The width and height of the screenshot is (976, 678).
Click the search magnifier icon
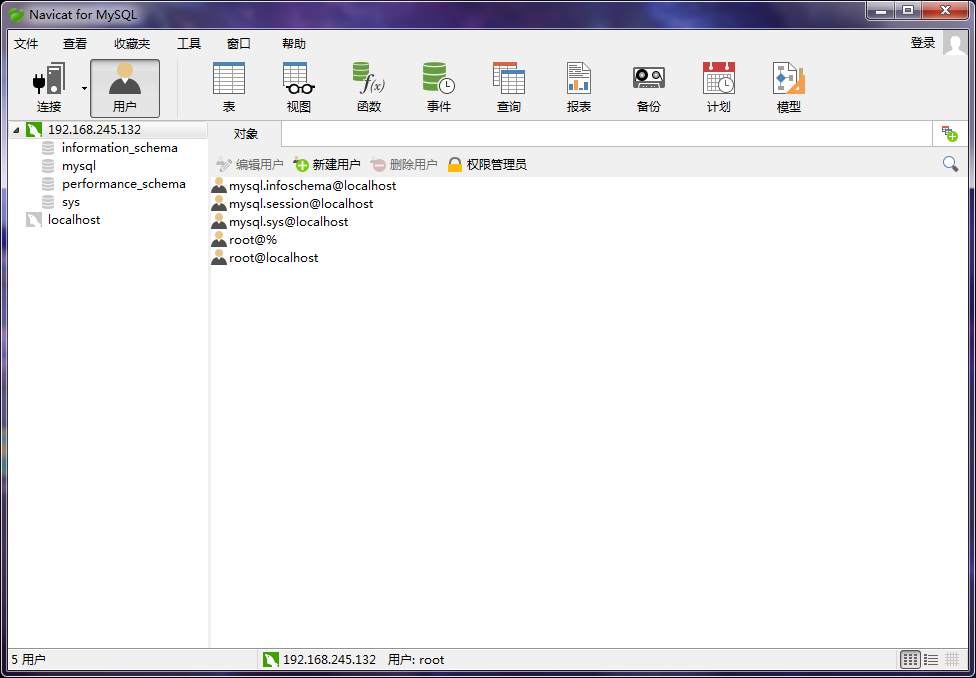[x=950, y=164]
